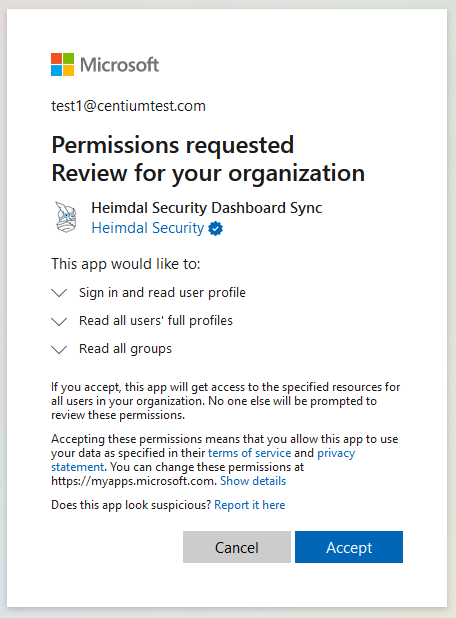Open the privacy statement link
Image resolution: width=456 pixels, height=618 pixels.
[203, 460]
